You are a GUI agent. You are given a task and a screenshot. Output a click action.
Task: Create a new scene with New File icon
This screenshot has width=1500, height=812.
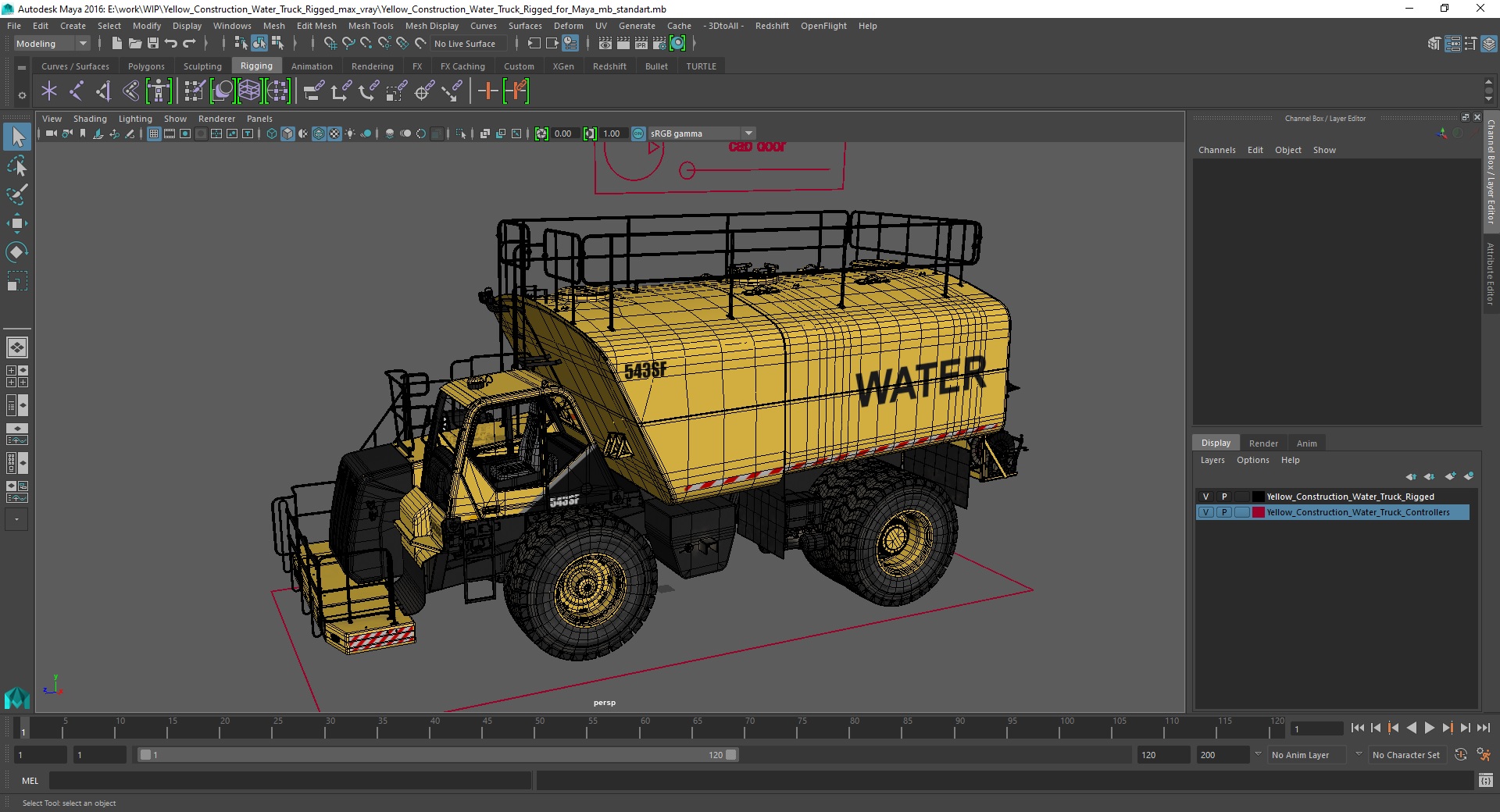tap(116, 44)
